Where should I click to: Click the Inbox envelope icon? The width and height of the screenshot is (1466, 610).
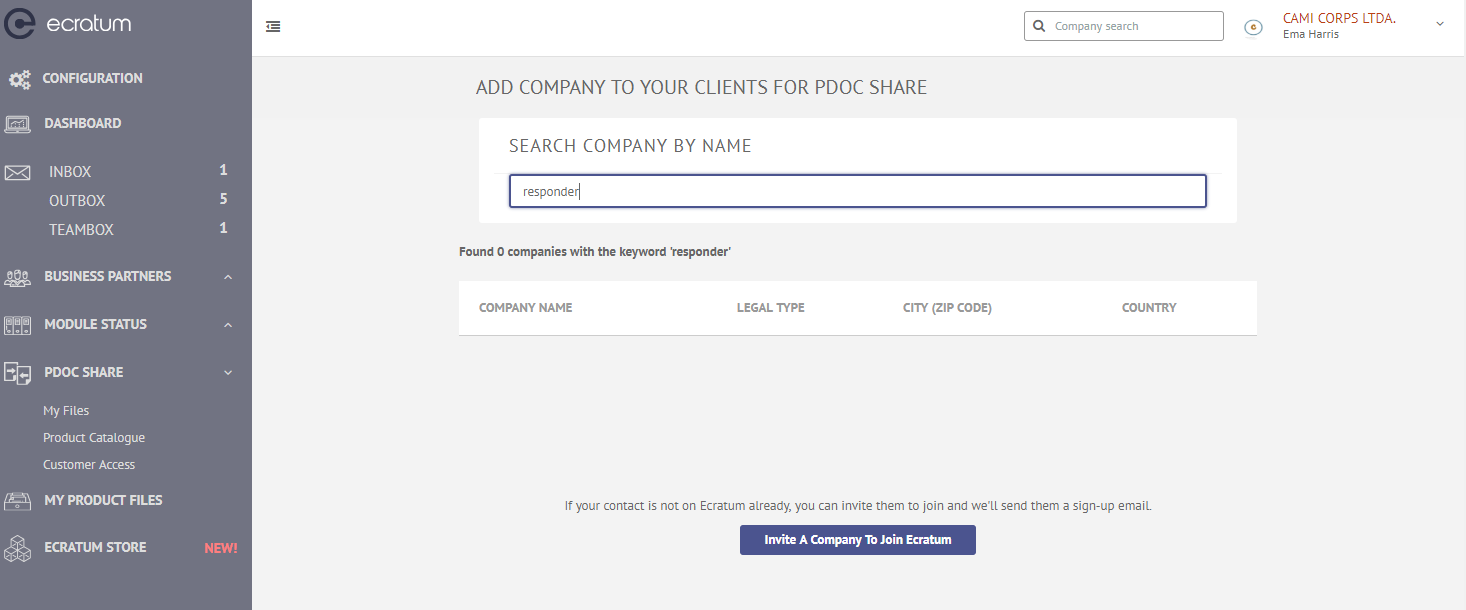point(18,173)
